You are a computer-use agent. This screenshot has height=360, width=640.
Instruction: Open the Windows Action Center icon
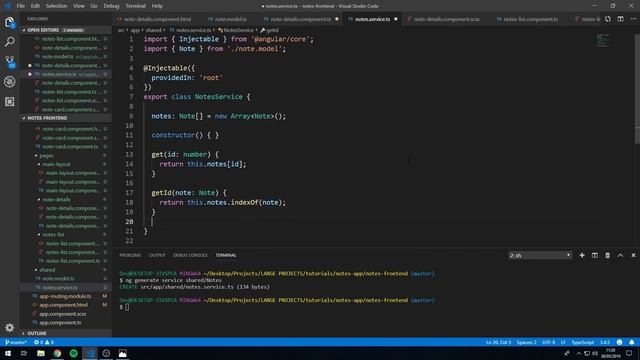click(629, 353)
